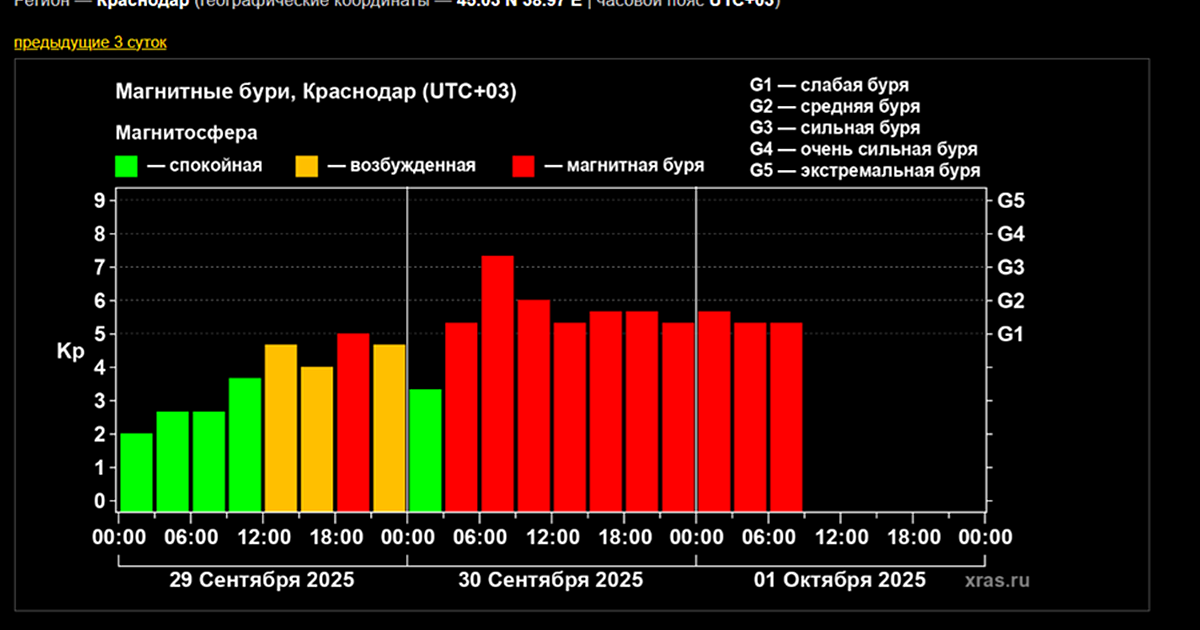Click the last red bar on 01 Октября

click(786, 416)
